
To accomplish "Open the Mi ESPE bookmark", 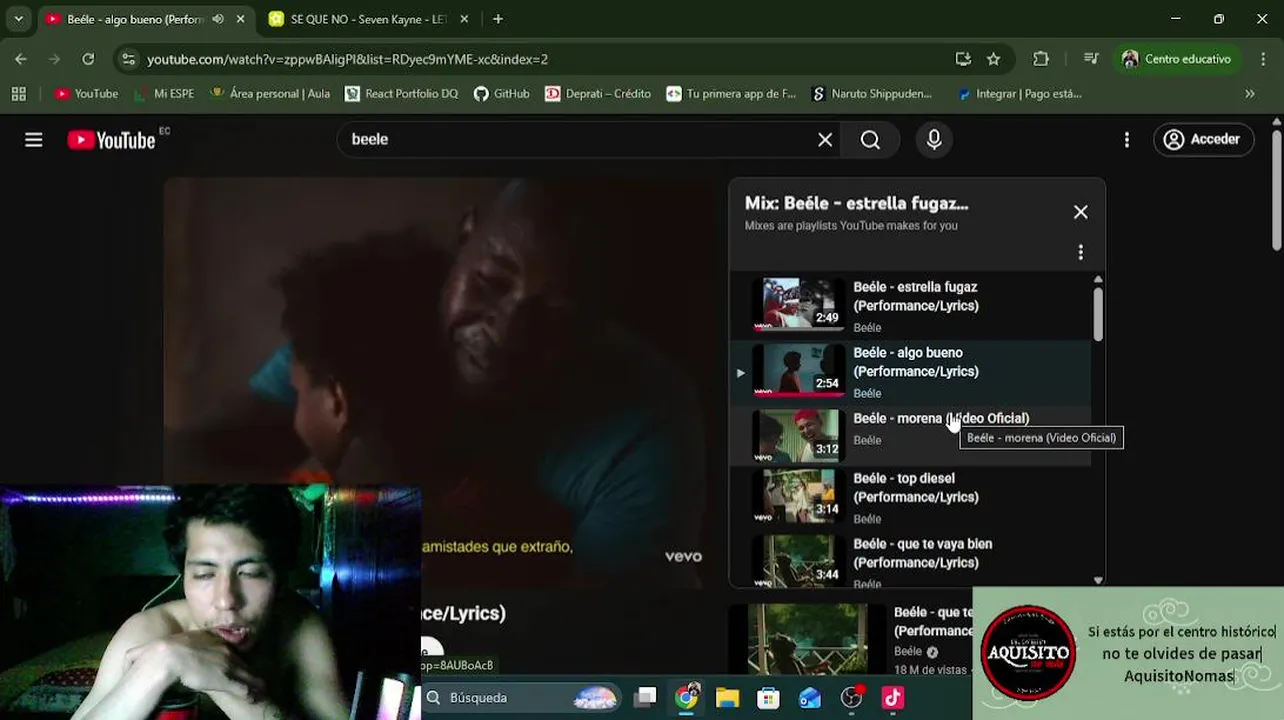I will click(x=163, y=94).
